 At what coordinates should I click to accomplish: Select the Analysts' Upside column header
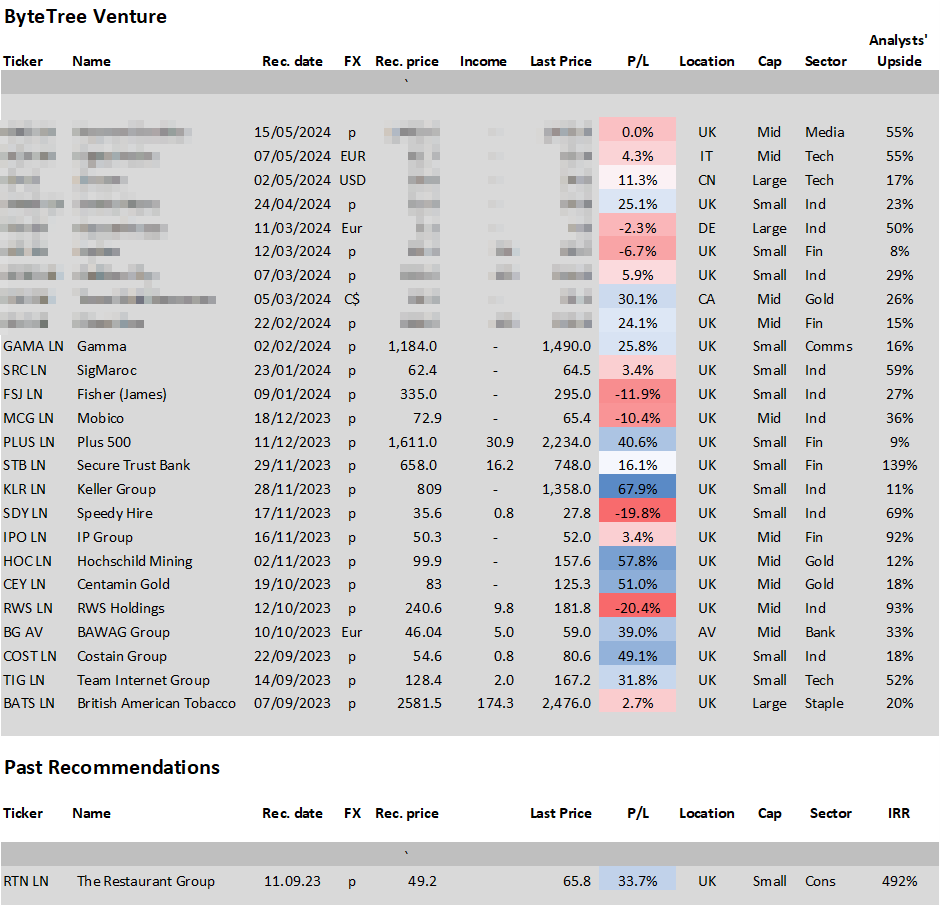[899, 50]
